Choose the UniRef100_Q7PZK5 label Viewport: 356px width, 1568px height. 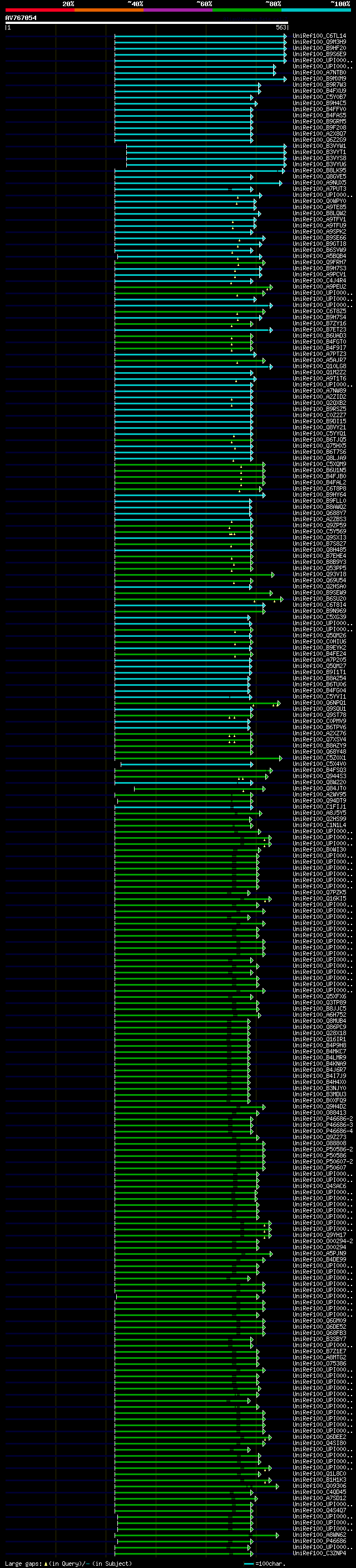point(319,892)
